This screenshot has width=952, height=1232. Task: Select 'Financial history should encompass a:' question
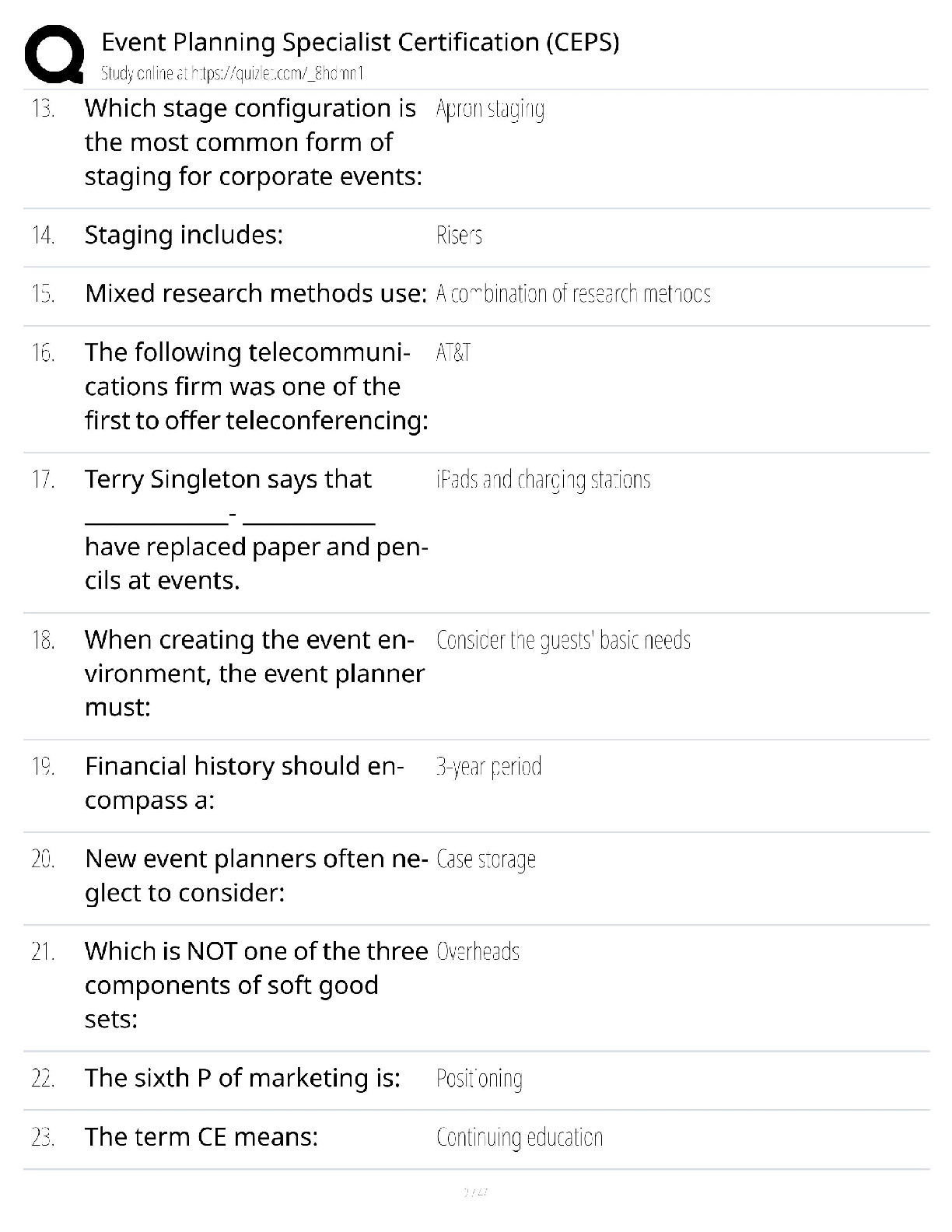244,783
